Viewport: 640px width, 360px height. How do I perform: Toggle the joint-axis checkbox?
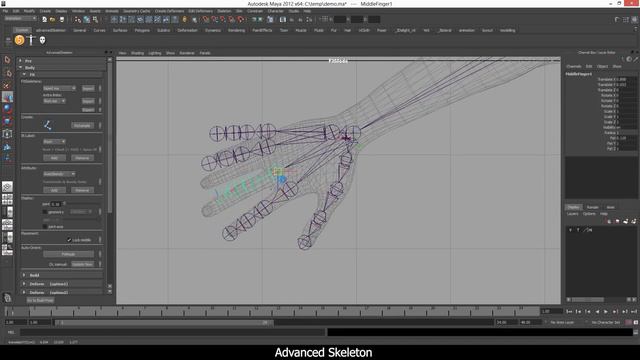45,226
